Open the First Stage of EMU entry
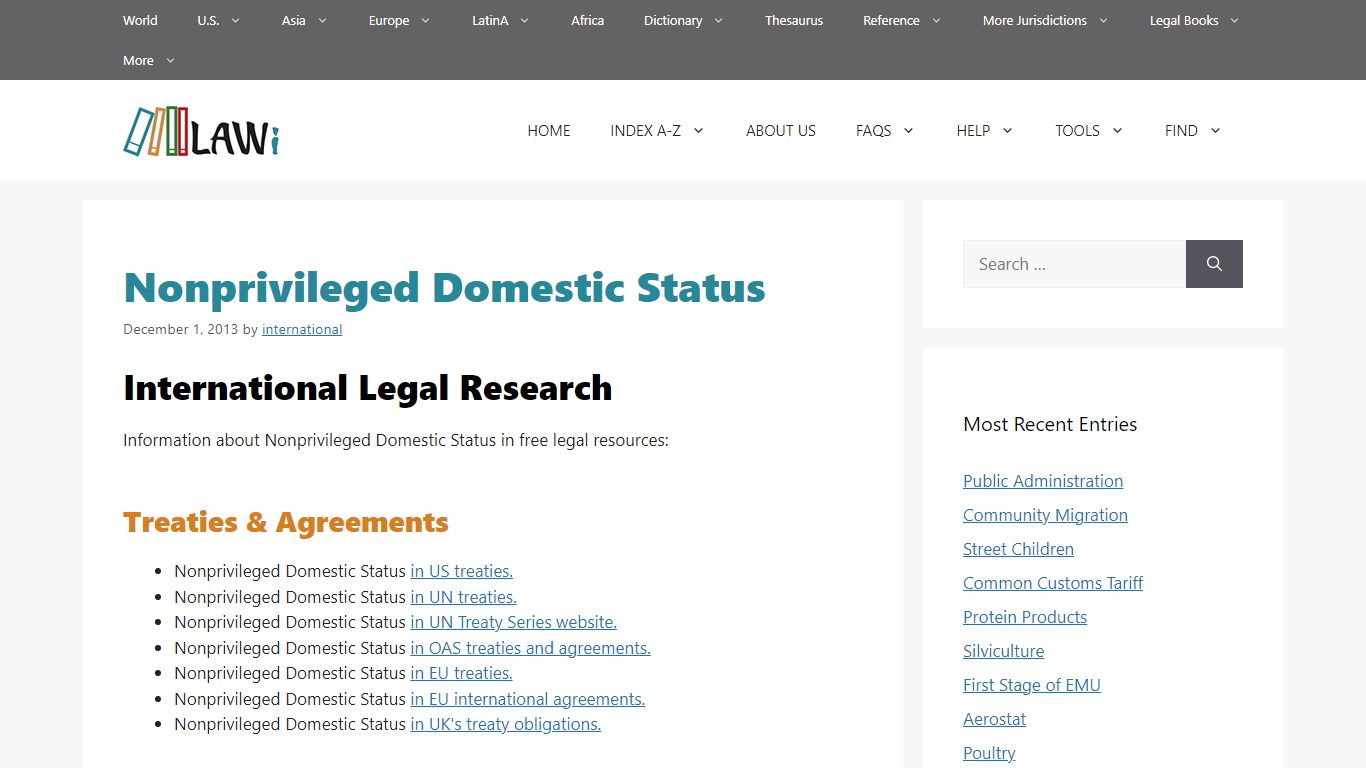The height and width of the screenshot is (768, 1366). pyautogui.click(x=1032, y=685)
